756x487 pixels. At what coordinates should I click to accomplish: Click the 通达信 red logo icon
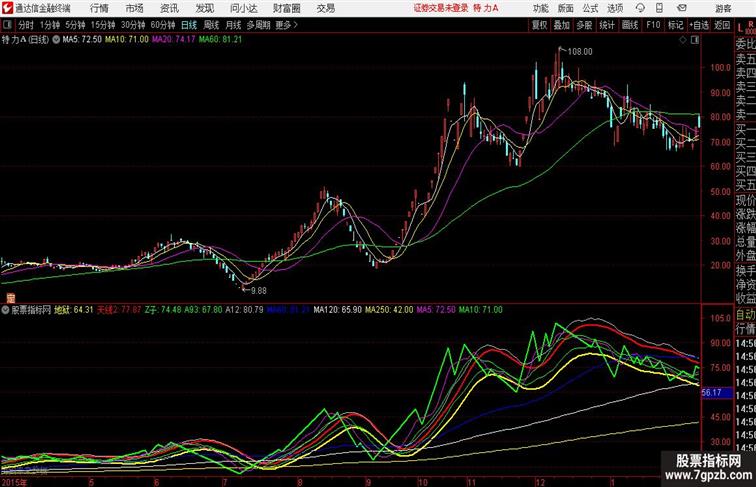point(7,8)
